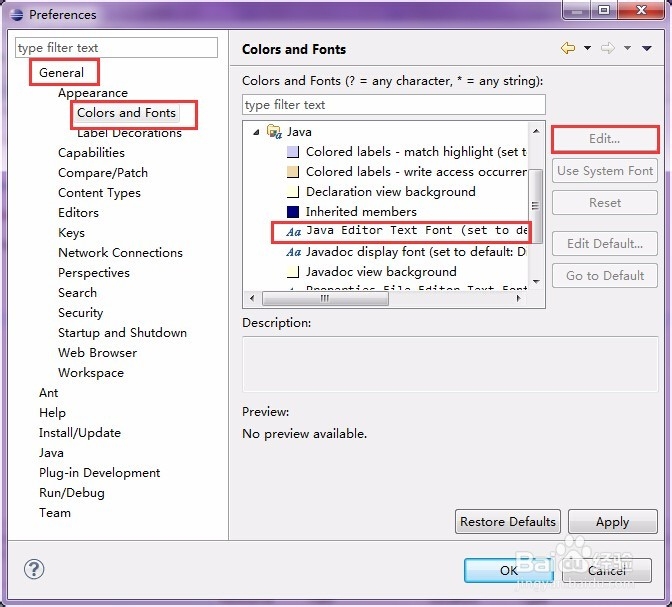Click the horizontal scroll right arrow

(519, 298)
